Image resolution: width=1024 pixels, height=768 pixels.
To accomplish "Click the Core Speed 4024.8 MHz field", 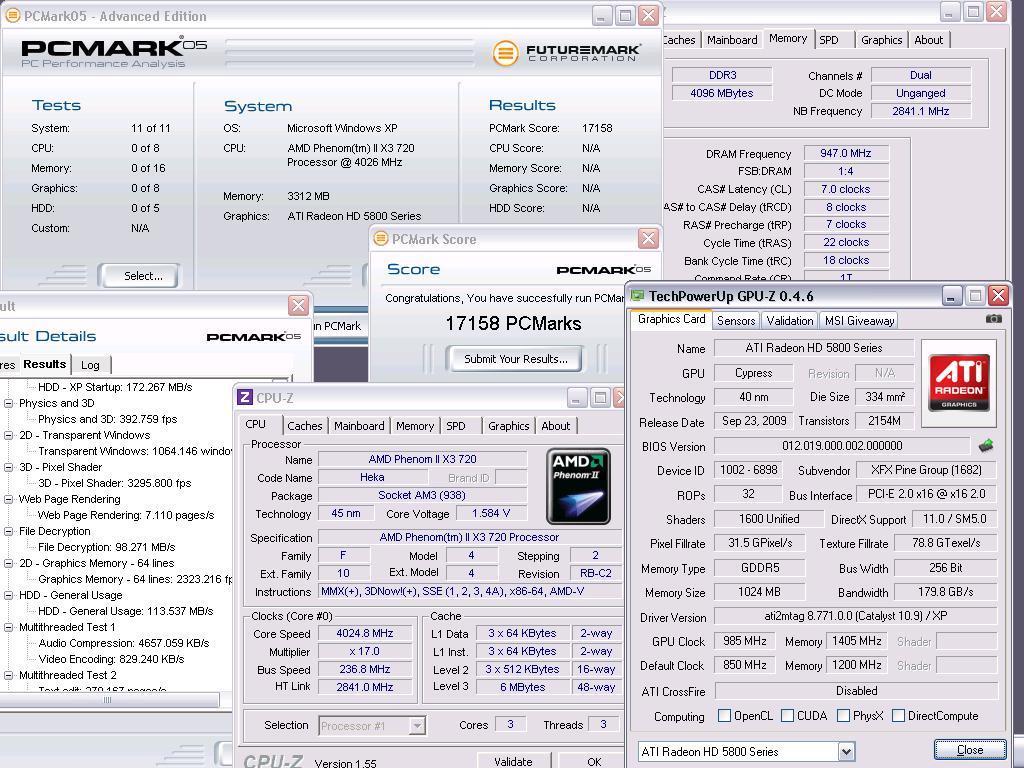I will click(x=365, y=633).
